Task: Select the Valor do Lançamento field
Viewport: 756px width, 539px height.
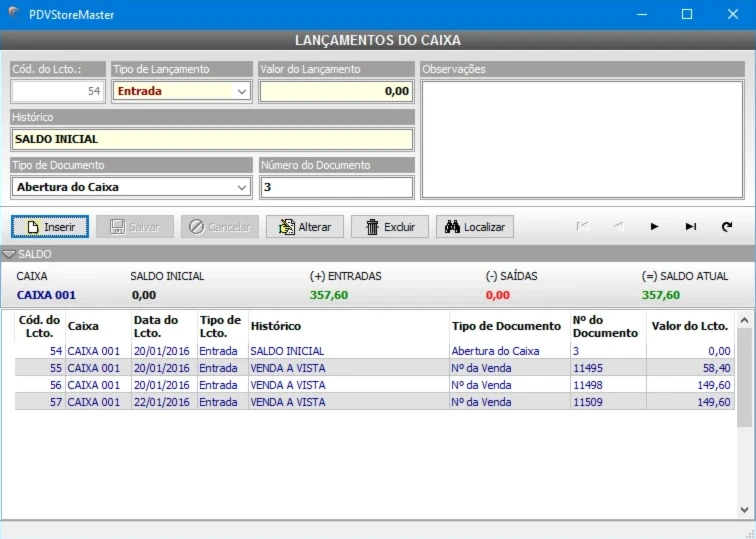Action: point(336,91)
